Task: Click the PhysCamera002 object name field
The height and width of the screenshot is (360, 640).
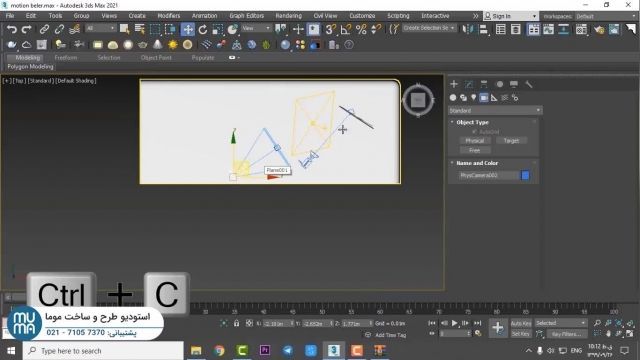Action: 489,175
